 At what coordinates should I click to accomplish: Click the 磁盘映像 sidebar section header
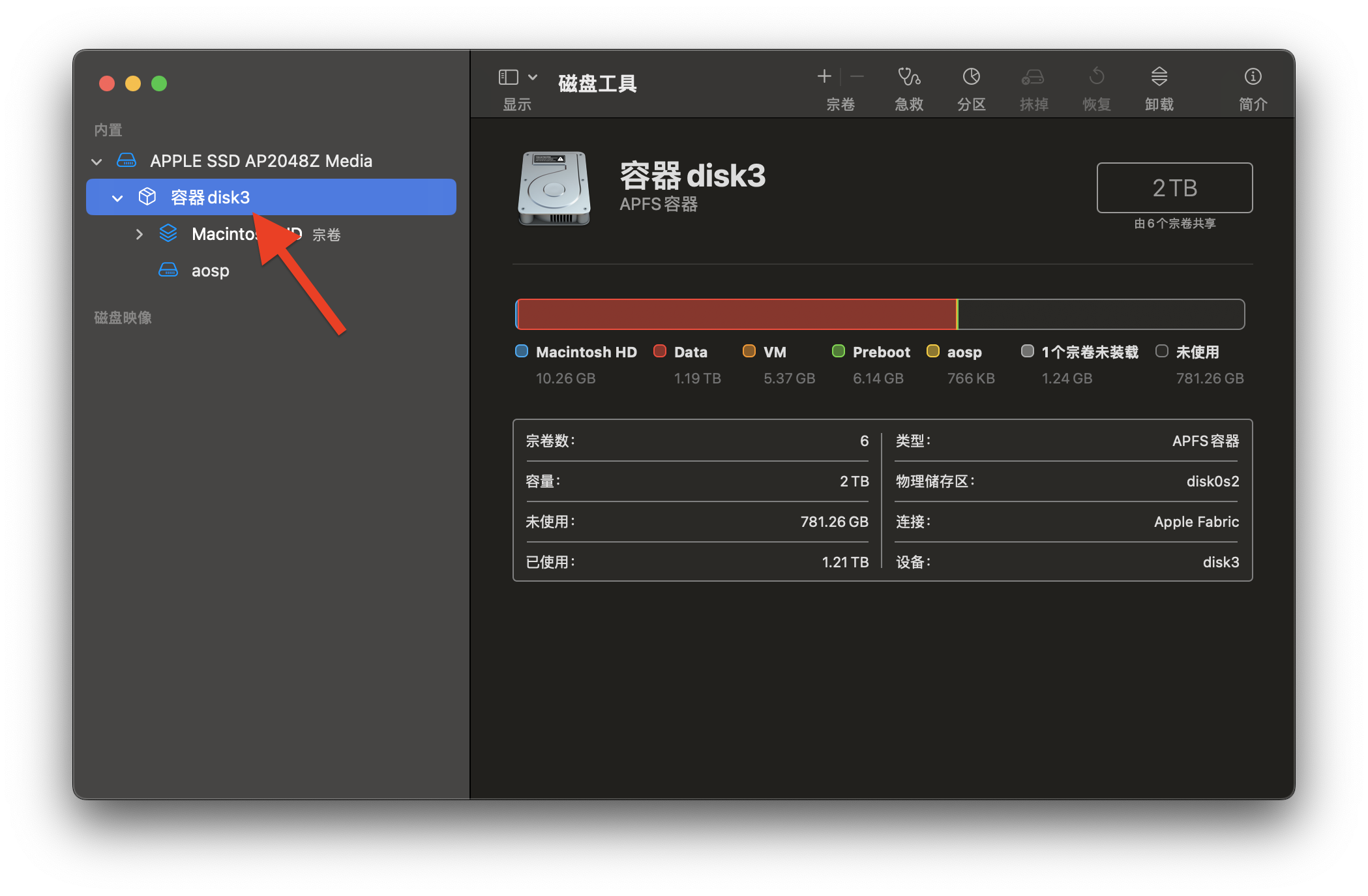123,318
